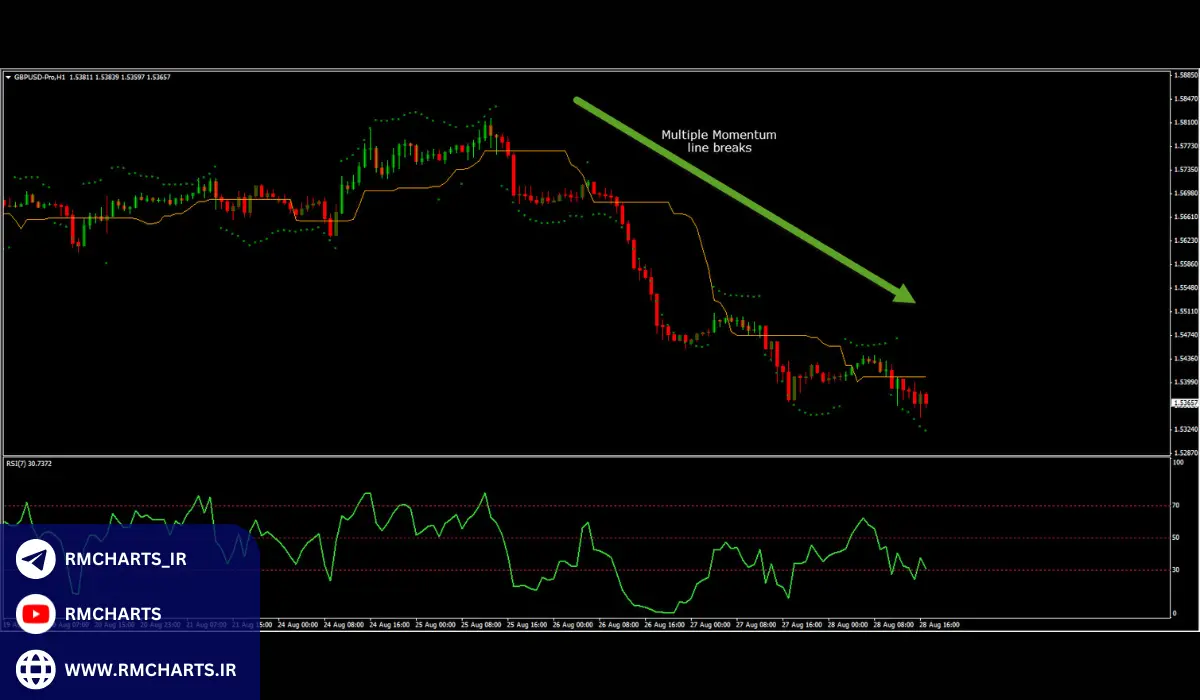This screenshot has width=1200, height=700.
Task: Click the 1.58850 price scale label
Action: [x=1185, y=75]
